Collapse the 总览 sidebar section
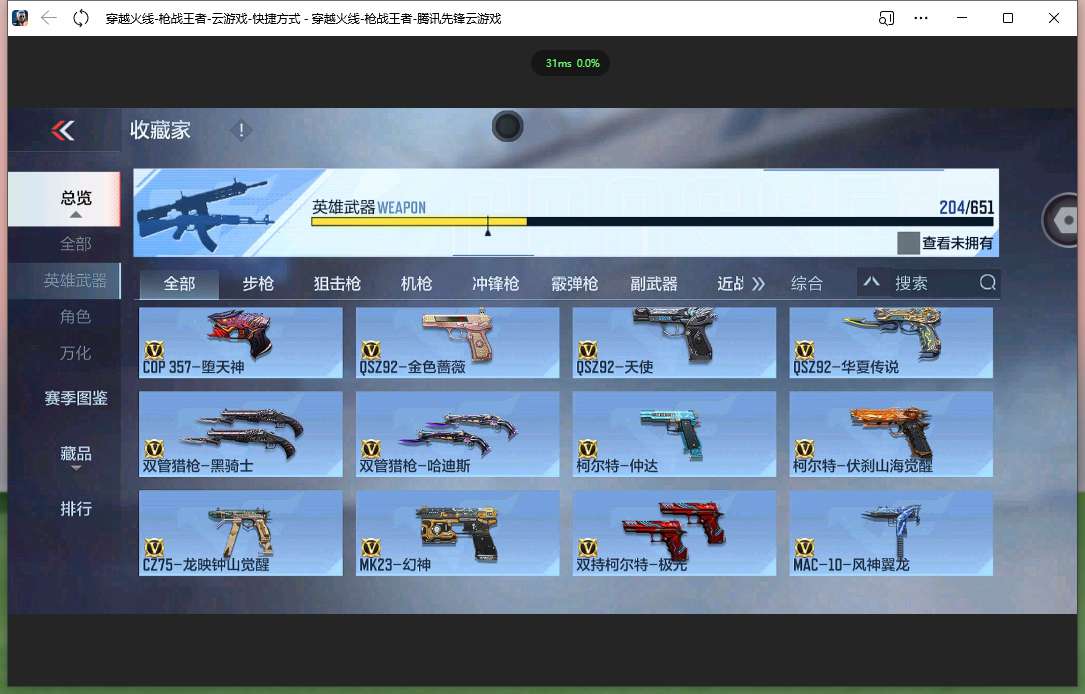The height and width of the screenshot is (694, 1085). 75,199
